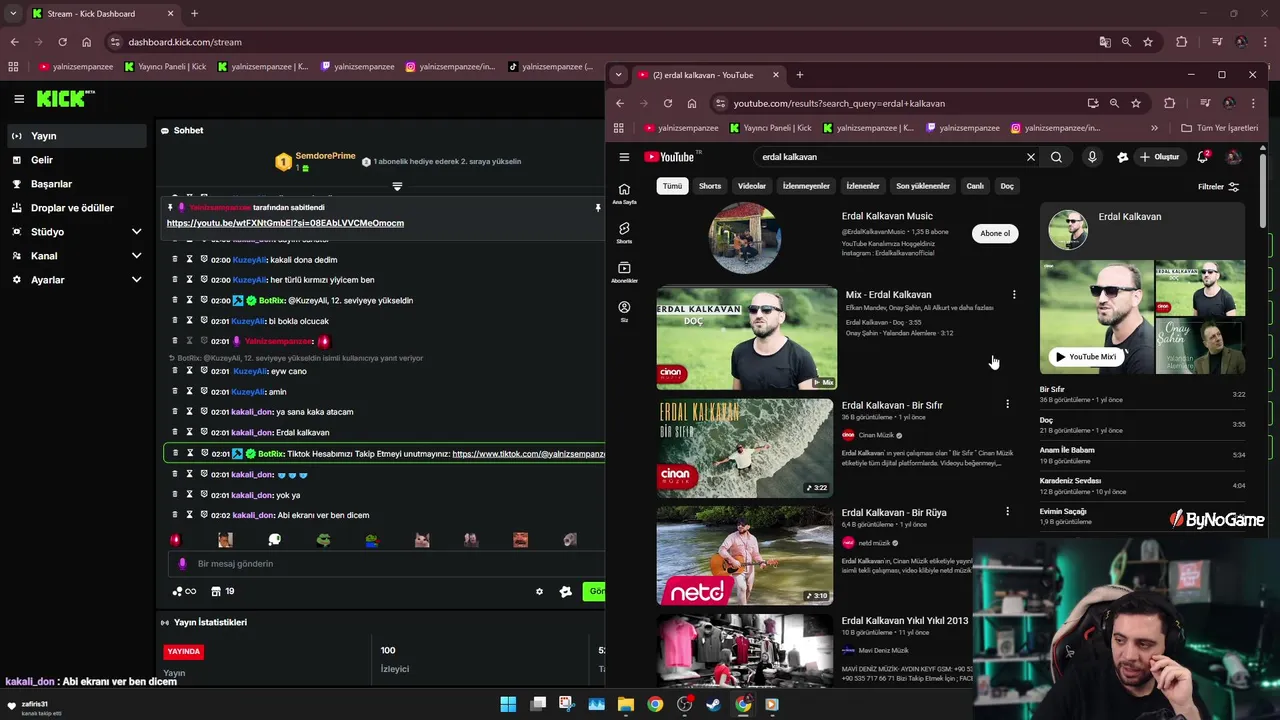Open Erdal Kalkavan - Bir Sıfır thumbnail

pos(745,448)
